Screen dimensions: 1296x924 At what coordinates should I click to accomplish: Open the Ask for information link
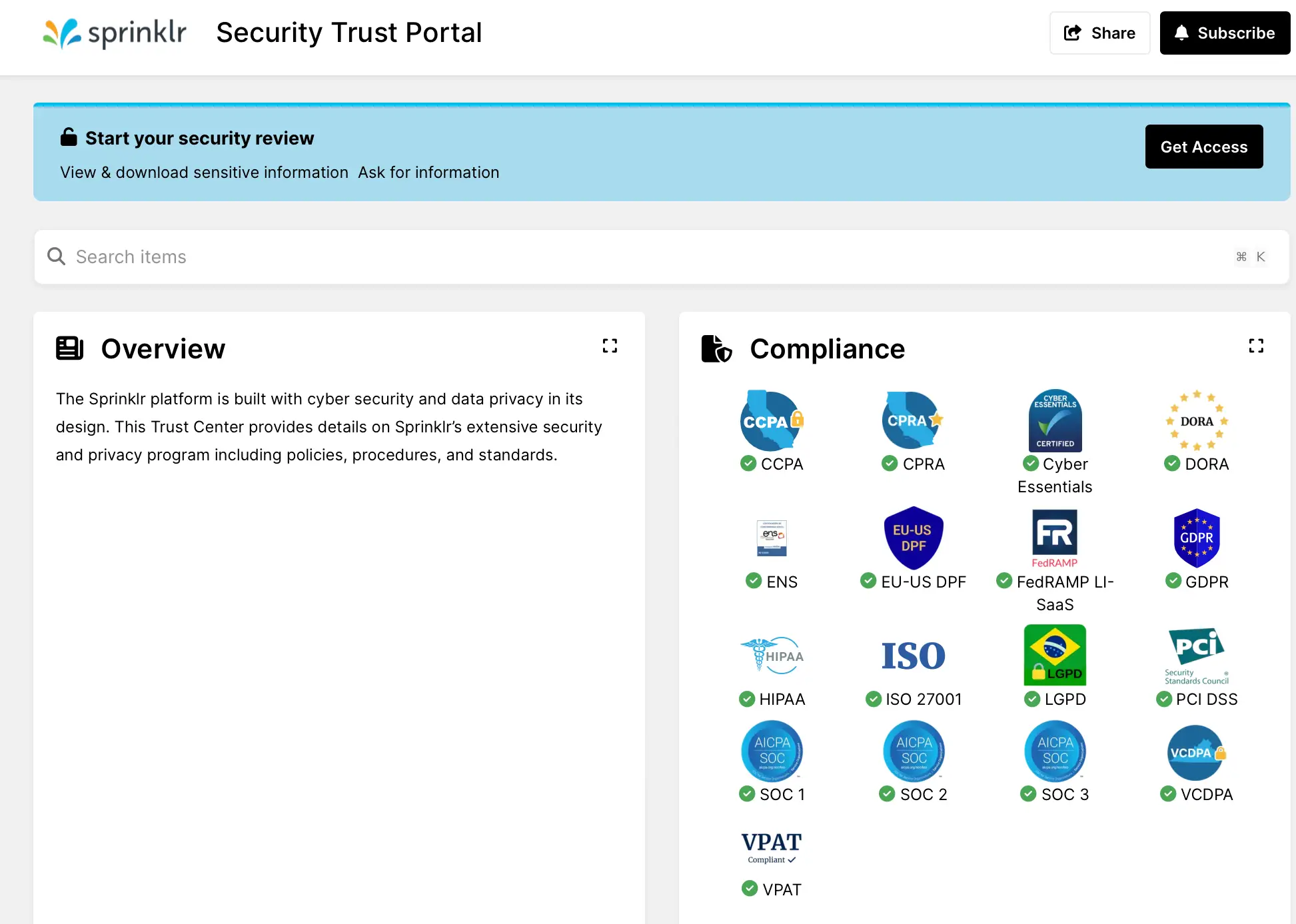pos(428,172)
